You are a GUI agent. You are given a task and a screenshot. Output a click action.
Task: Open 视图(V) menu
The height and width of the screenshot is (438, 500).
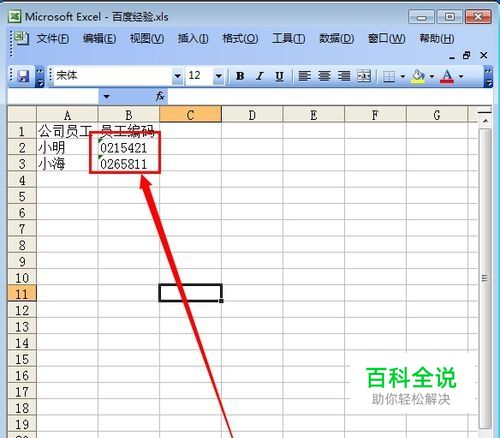pos(147,38)
